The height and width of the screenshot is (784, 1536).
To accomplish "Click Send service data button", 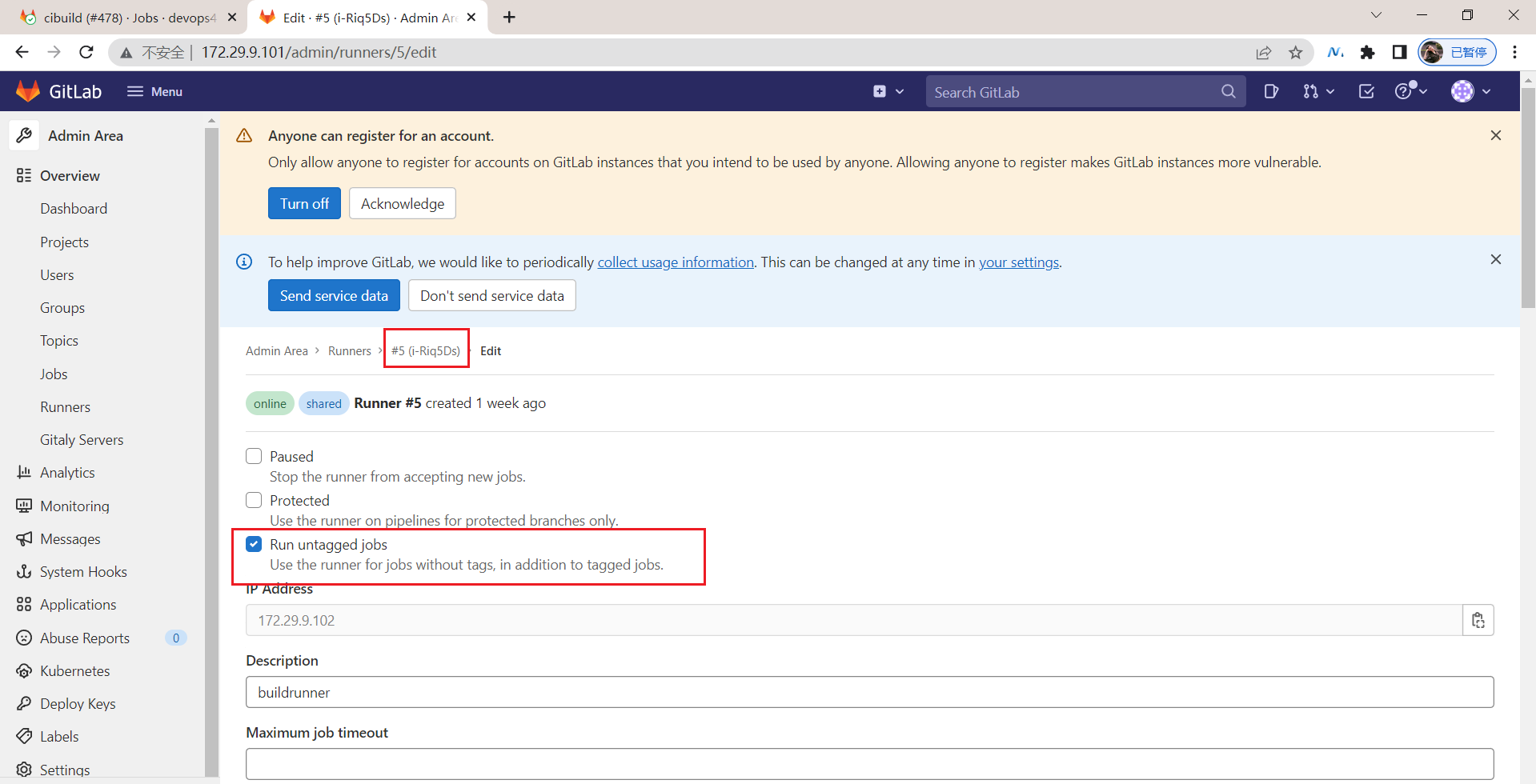I will [x=334, y=295].
